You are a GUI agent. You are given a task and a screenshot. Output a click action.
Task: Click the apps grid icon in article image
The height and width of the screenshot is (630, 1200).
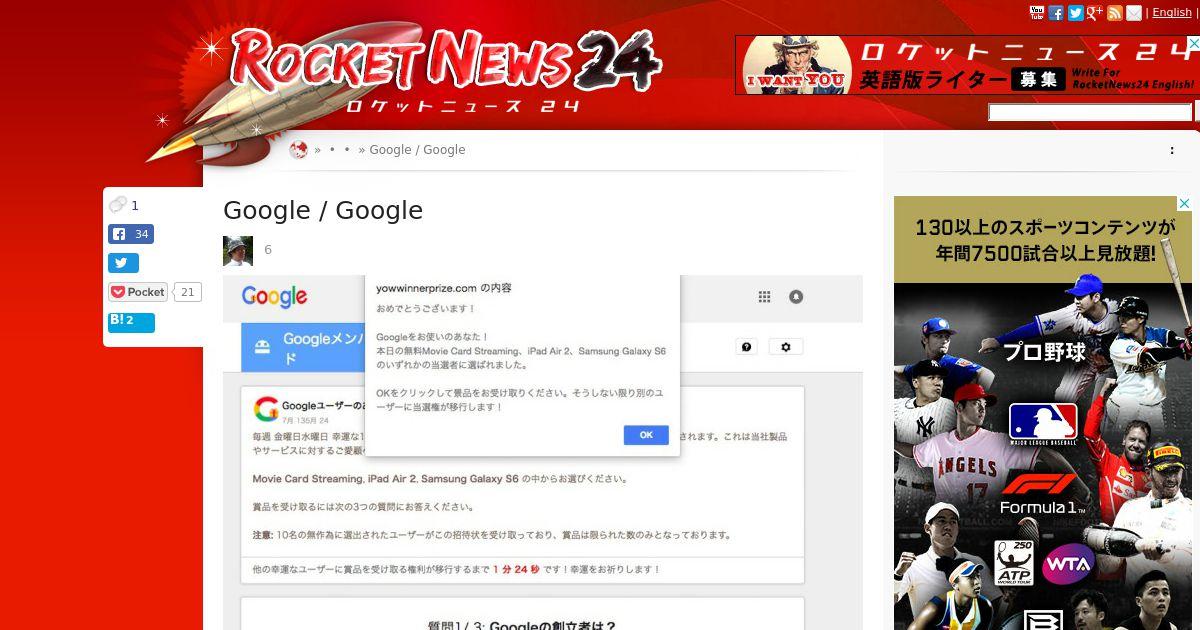pyautogui.click(x=765, y=297)
